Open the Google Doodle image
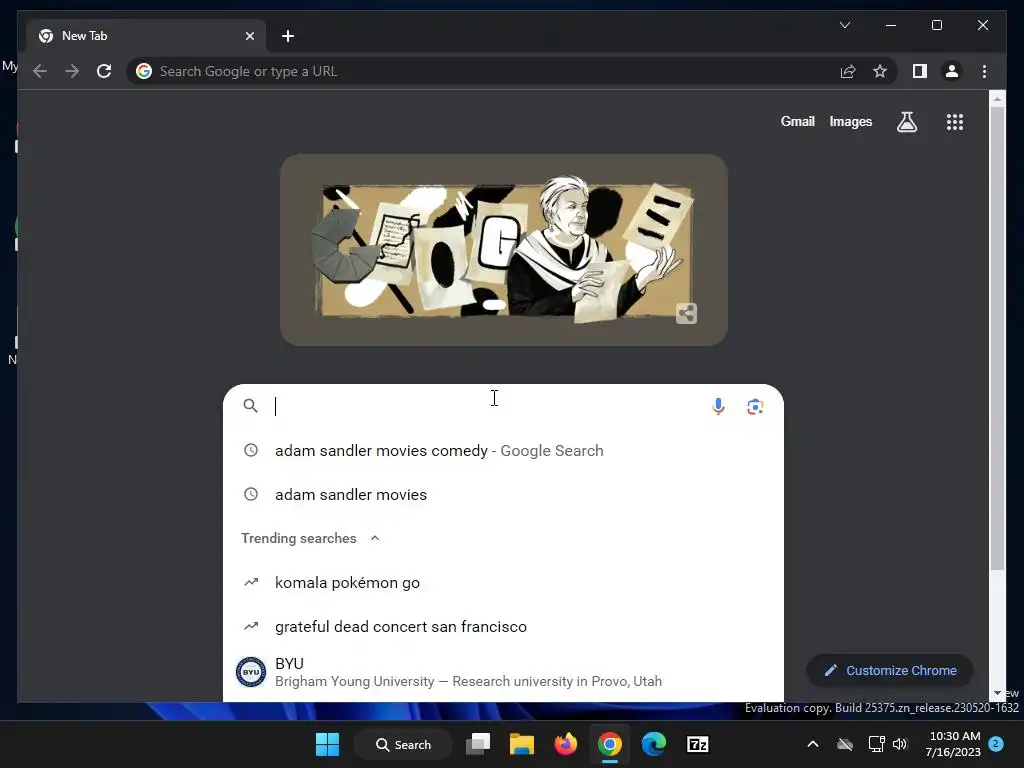This screenshot has height=768, width=1024. pyautogui.click(x=504, y=249)
